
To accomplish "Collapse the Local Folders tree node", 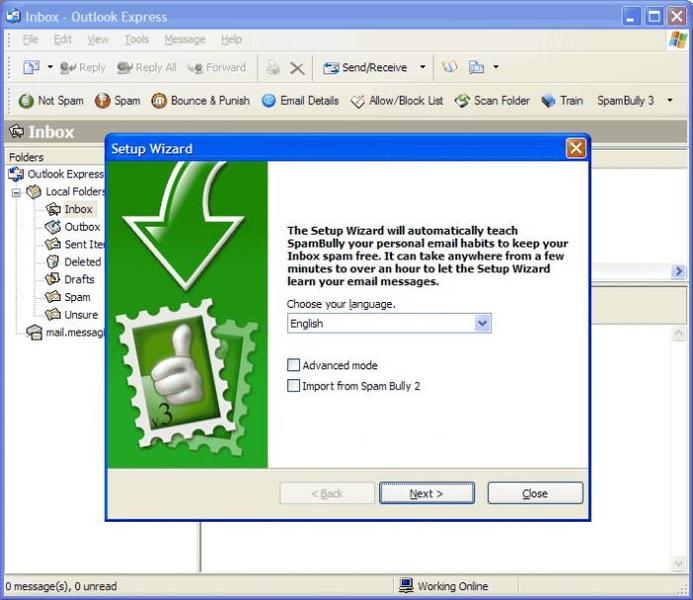I will (x=17, y=192).
